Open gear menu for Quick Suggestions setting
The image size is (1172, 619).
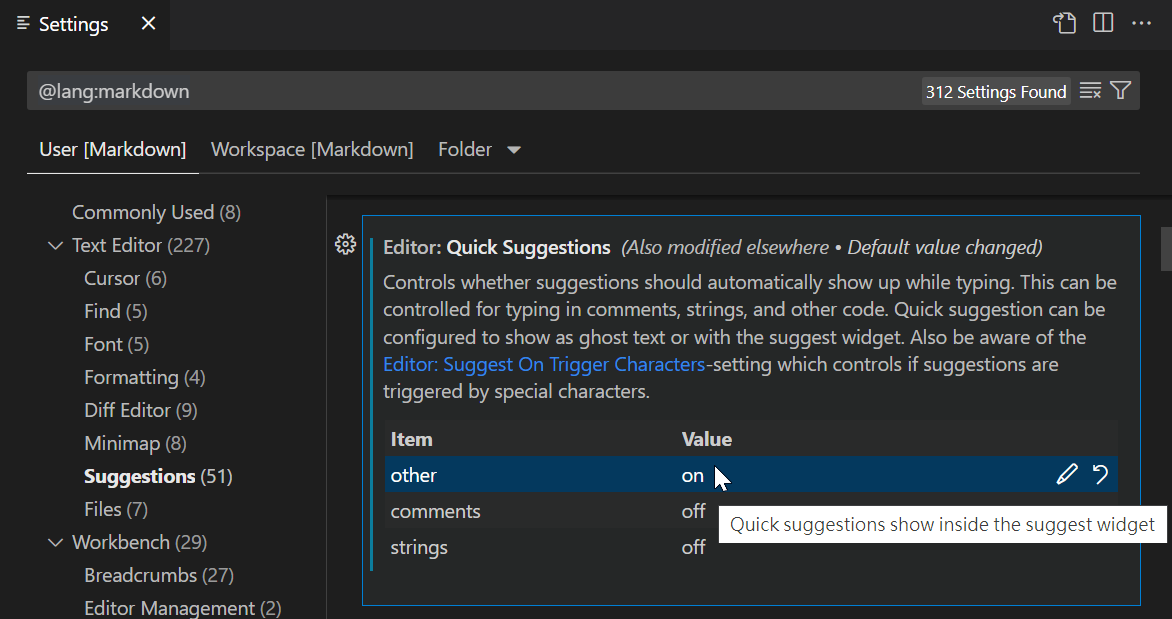[345, 244]
